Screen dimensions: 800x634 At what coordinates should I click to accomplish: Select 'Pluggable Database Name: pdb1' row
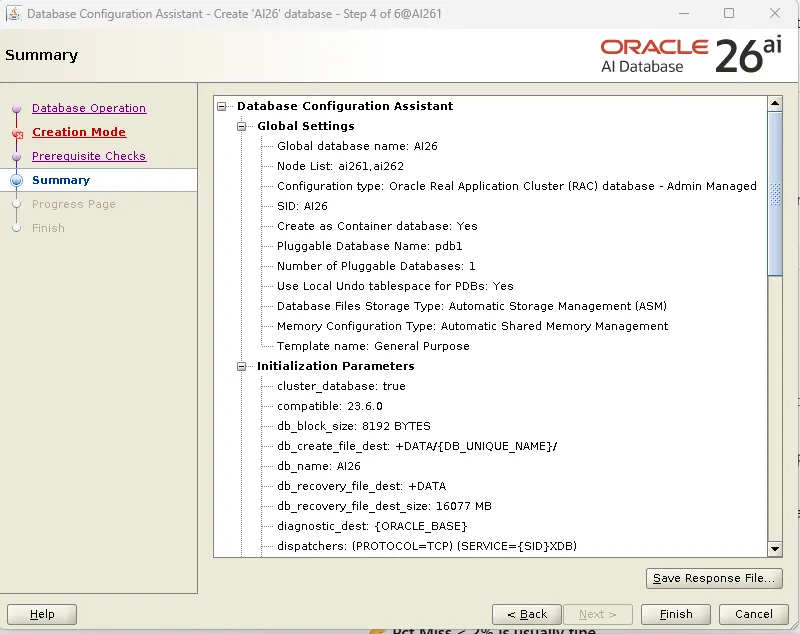[369, 246]
